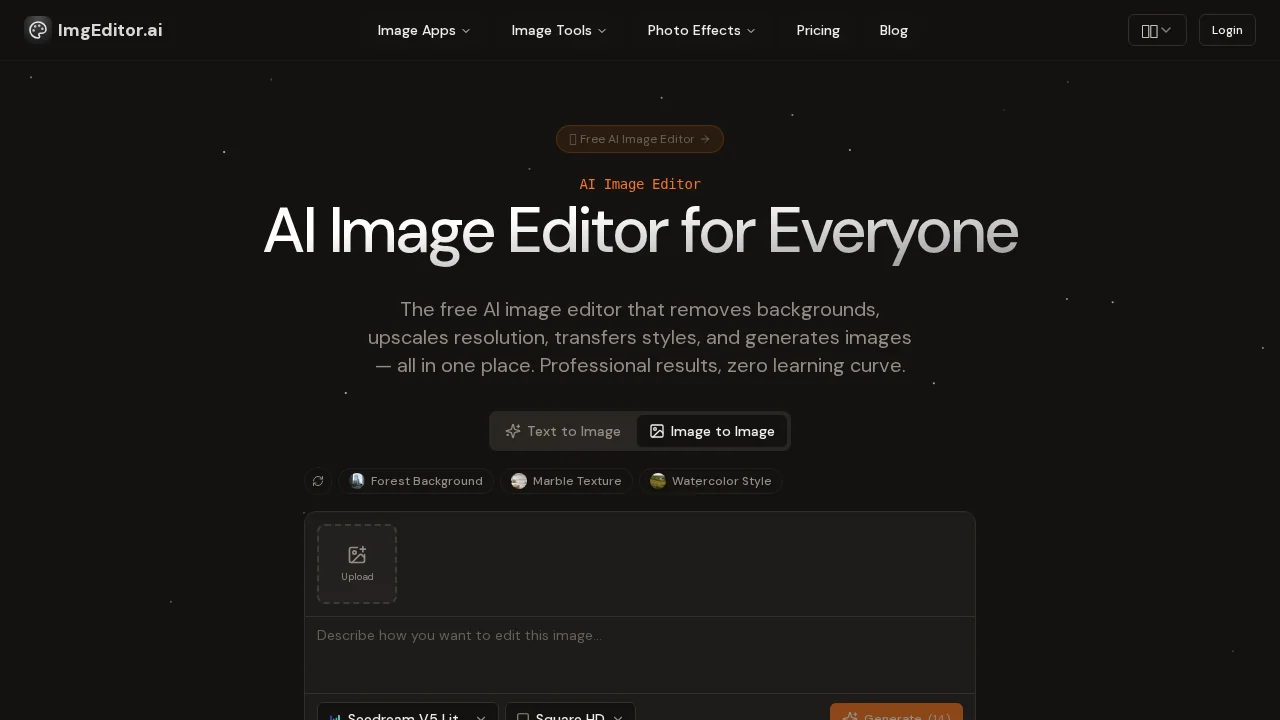Click the Free AI Image Editor badge
1280x720 pixels.
tap(640, 139)
